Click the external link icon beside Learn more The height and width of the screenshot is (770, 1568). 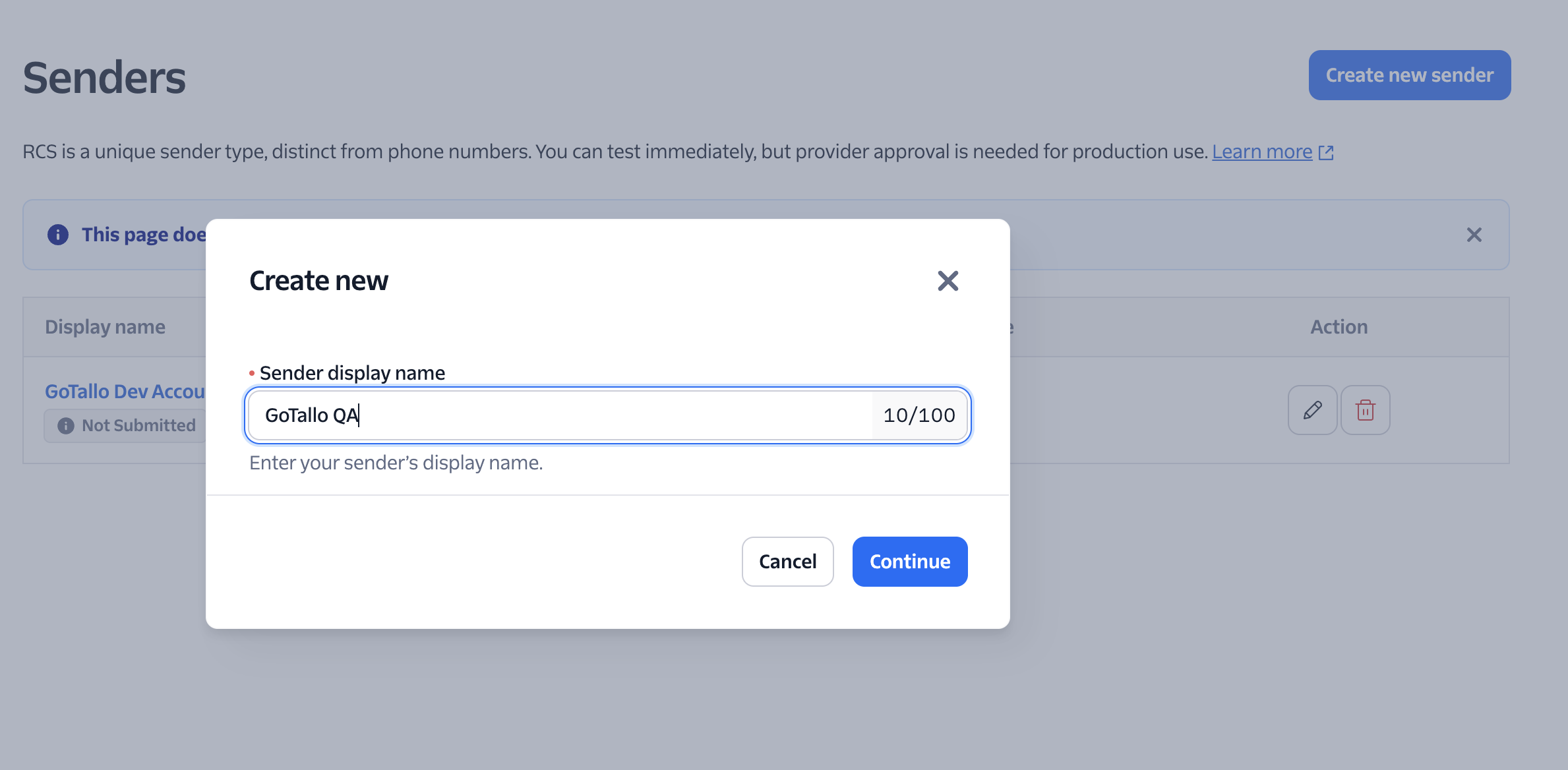click(1326, 152)
